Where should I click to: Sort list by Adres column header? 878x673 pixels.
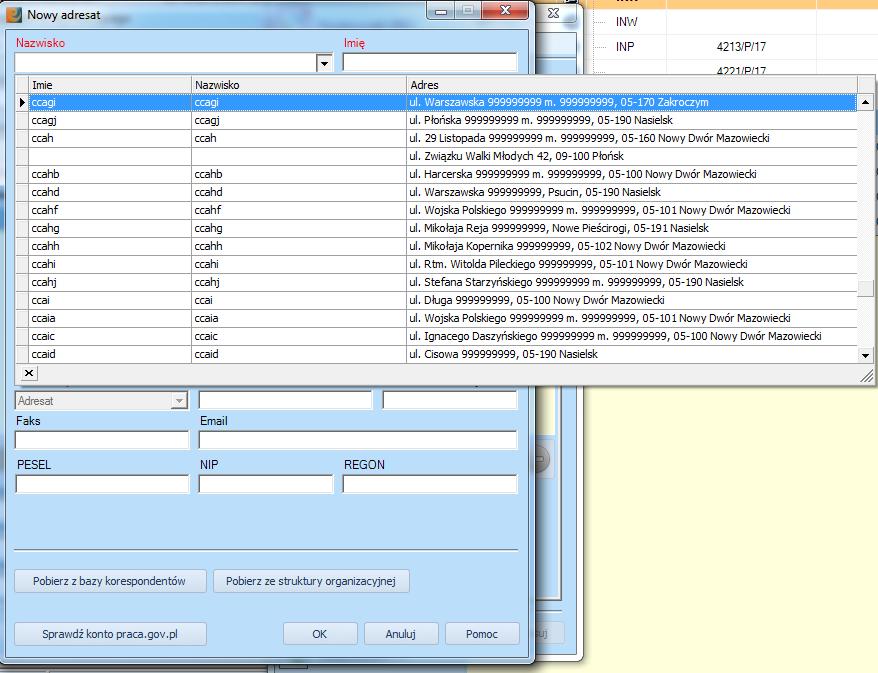pos(632,85)
